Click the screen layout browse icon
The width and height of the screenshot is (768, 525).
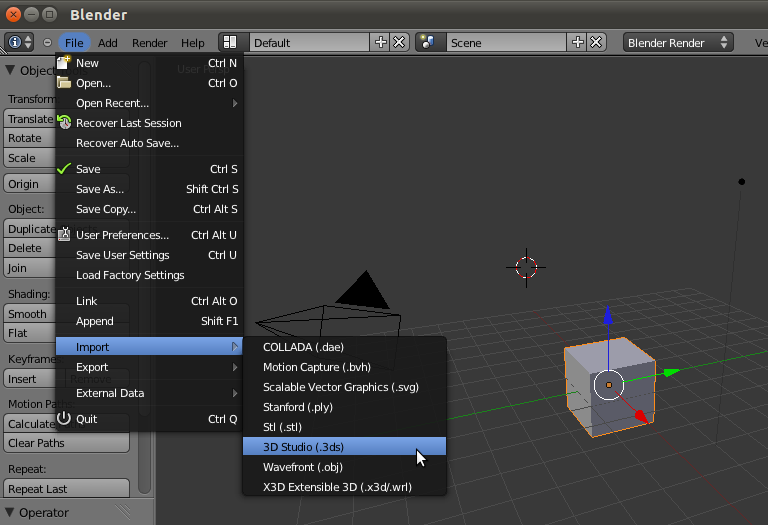tap(230, 43)
